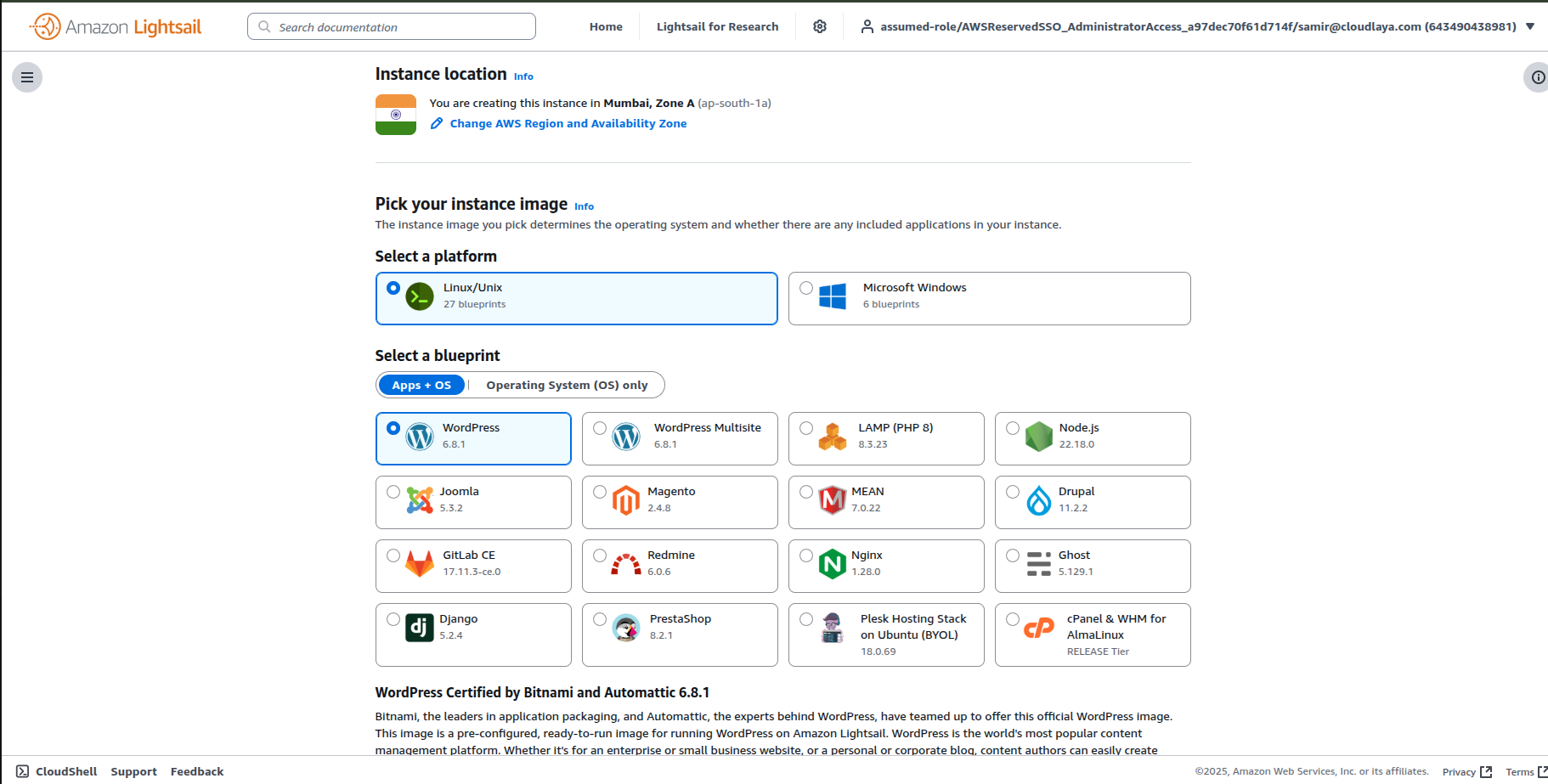Open the settings gear in top navigation

tap(819, 26)
